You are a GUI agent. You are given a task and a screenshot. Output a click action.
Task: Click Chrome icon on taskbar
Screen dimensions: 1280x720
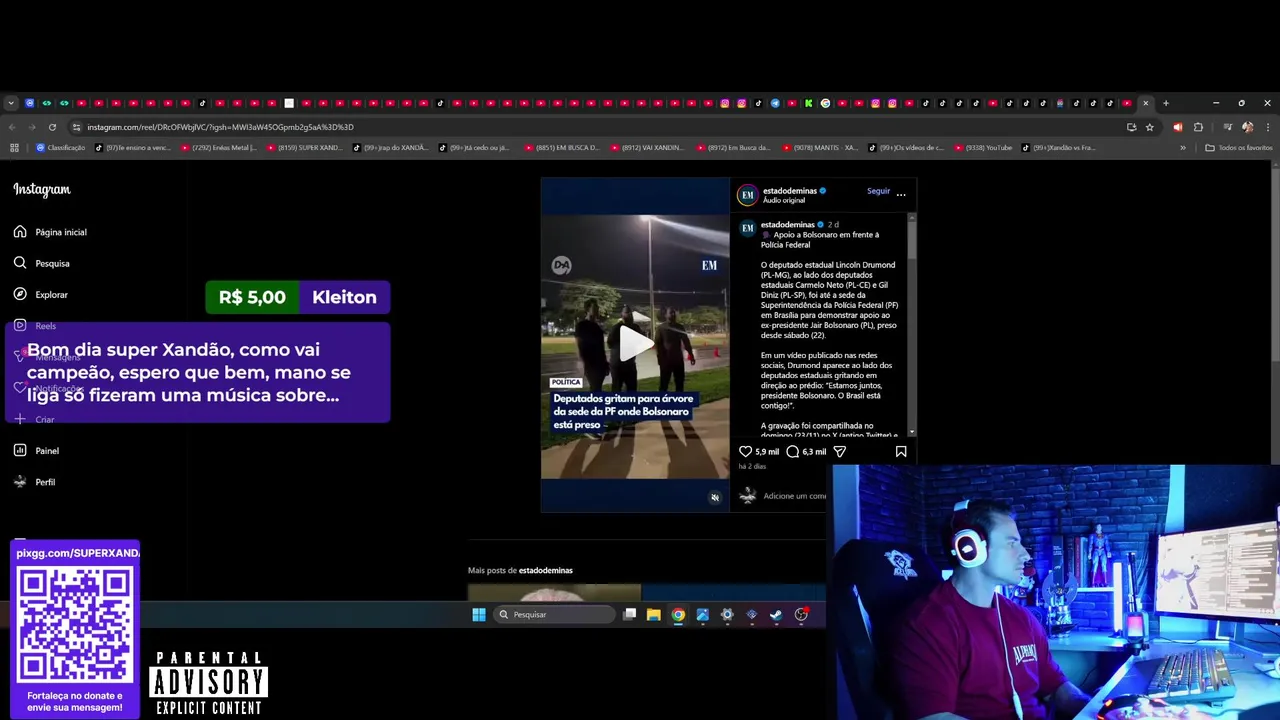pos(678,615)
